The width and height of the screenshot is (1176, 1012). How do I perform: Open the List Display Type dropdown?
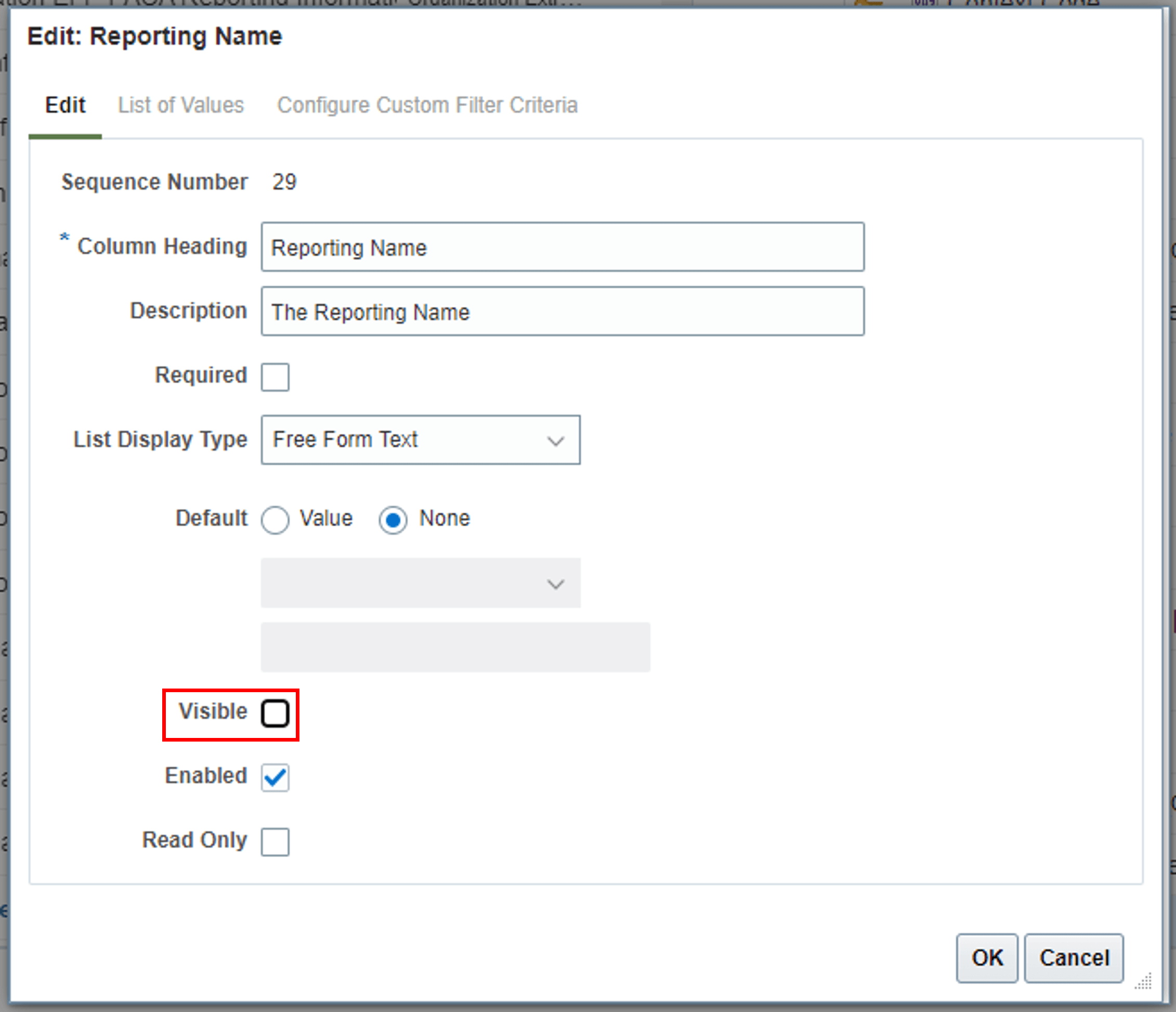tap(420, 440)
